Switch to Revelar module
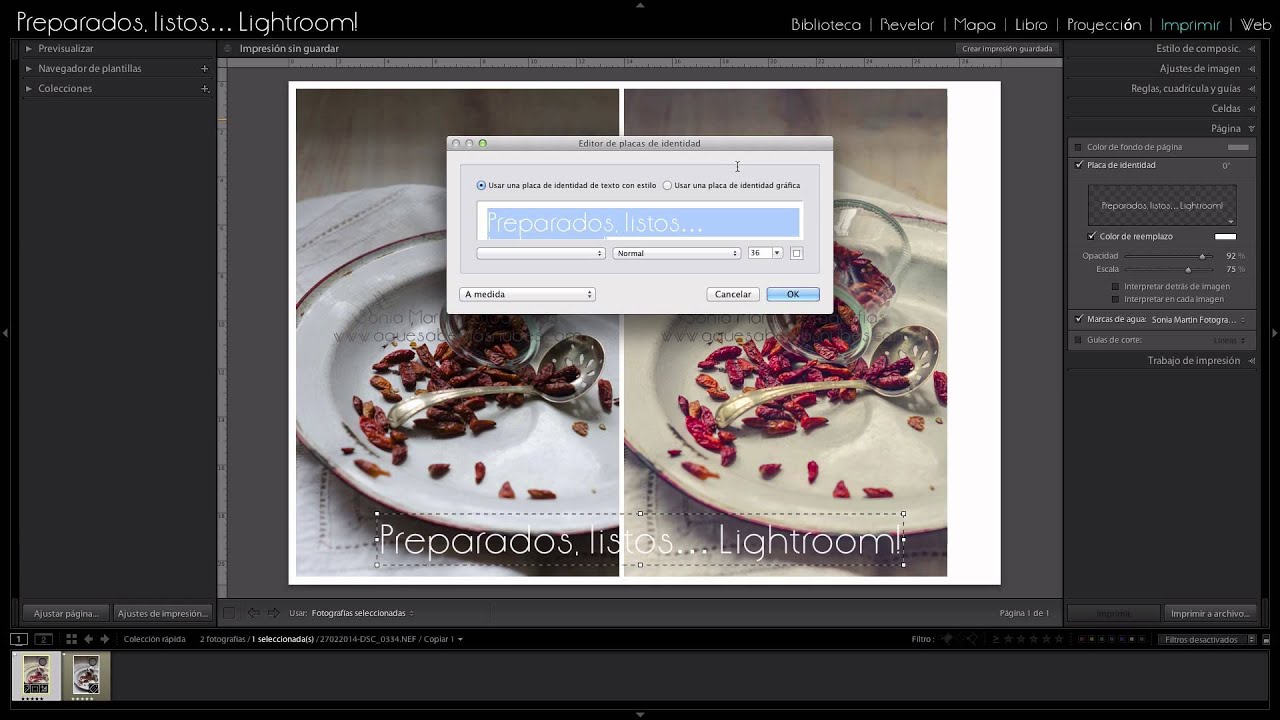1280x720 pixels. click(907, 25)
